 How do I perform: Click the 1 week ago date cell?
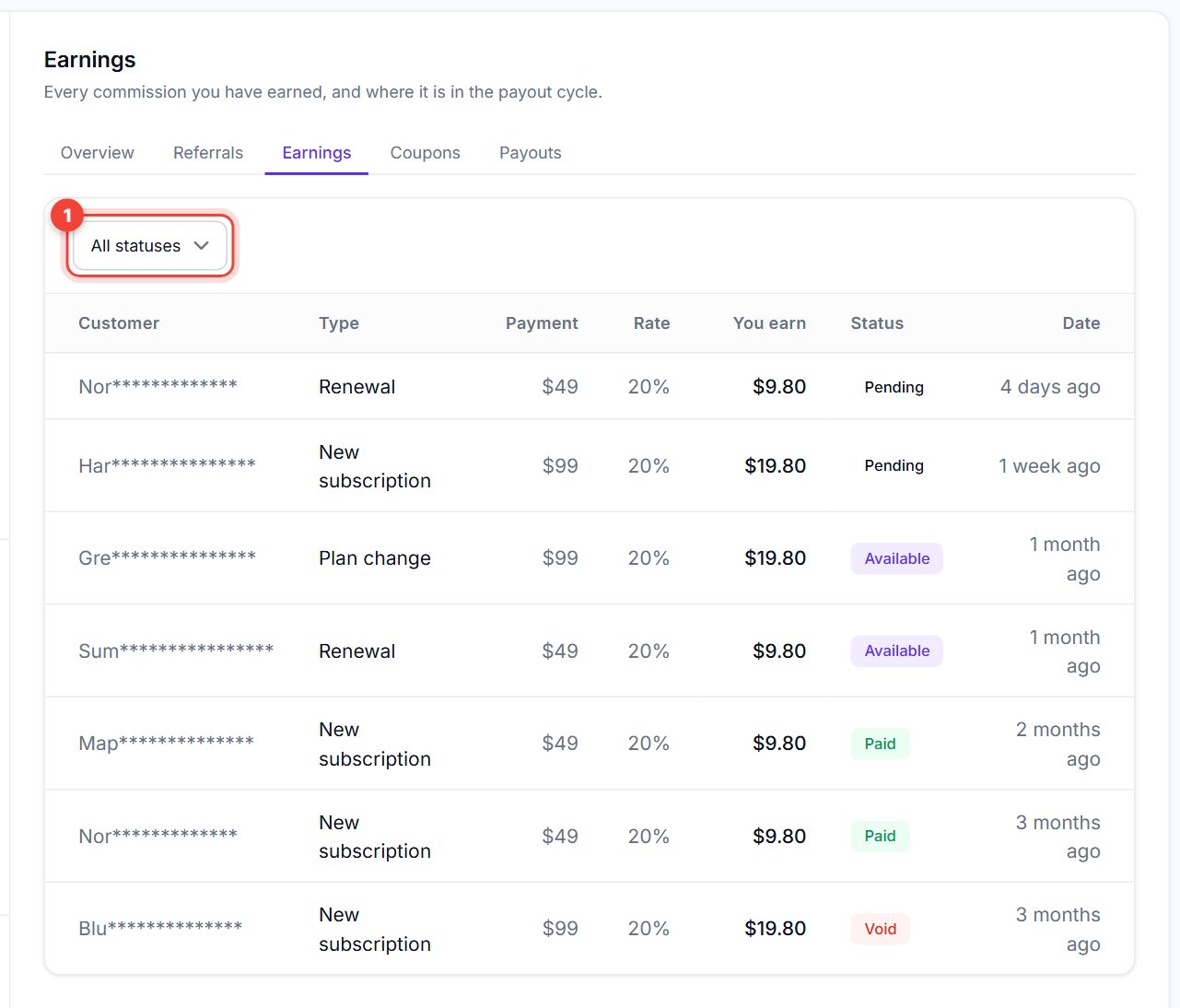click(1049, 466)
